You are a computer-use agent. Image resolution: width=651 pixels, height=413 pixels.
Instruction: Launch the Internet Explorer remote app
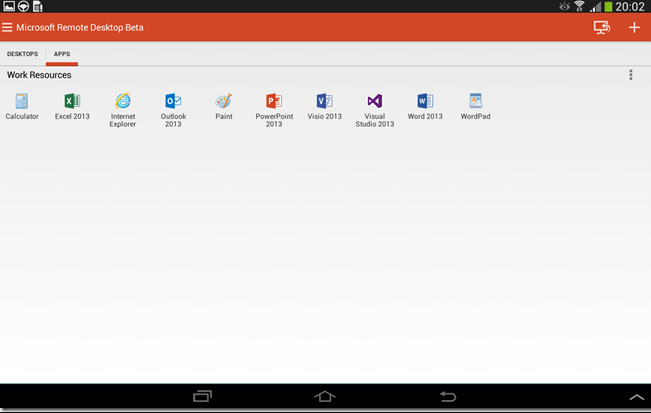(x=122, y=110)
